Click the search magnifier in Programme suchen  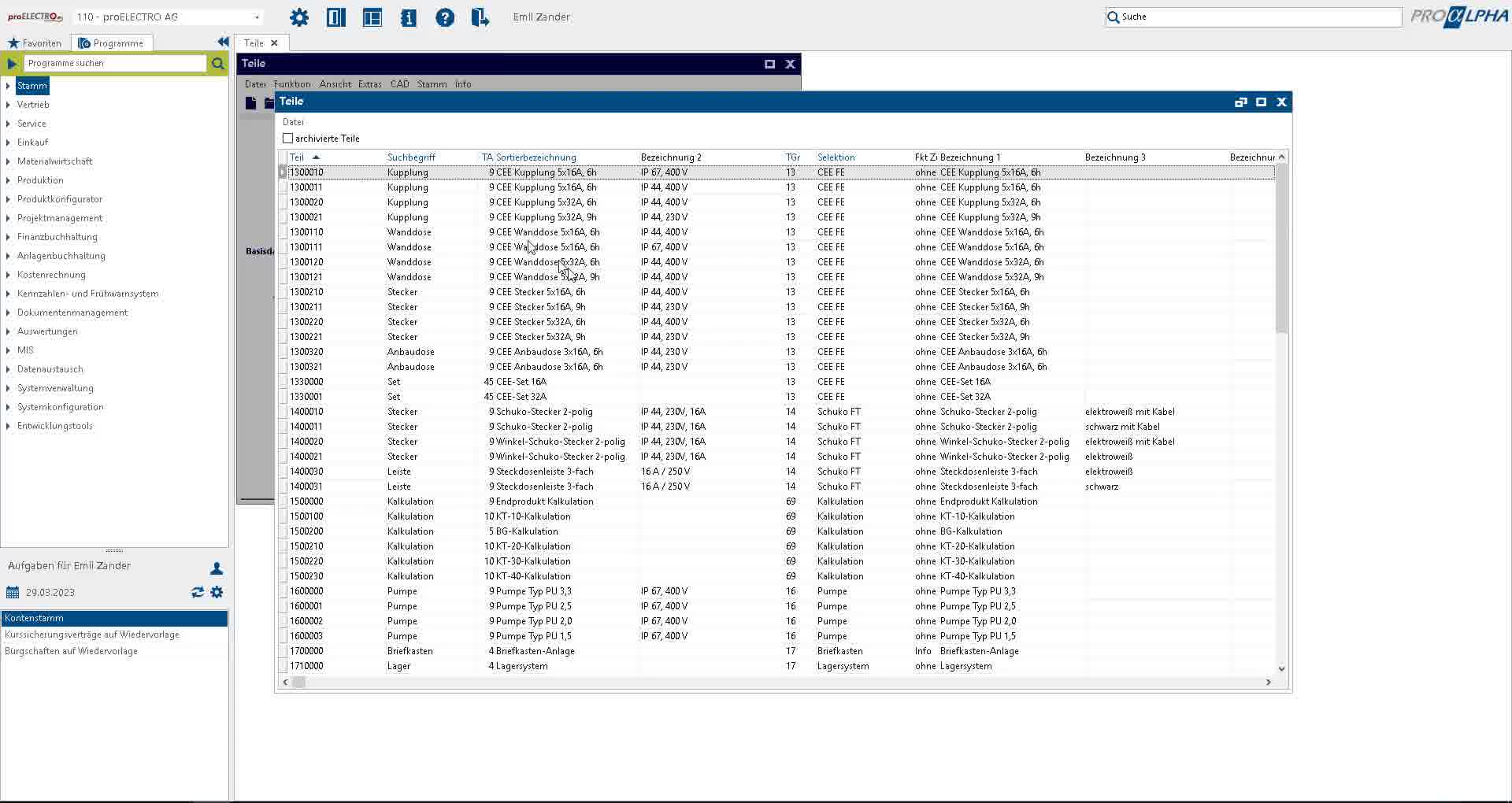click(218, 63)
